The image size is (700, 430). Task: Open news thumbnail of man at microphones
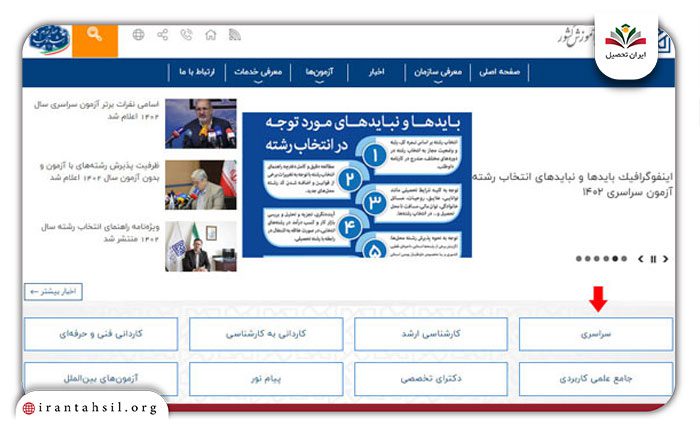pyautogui.click(x=201, y=124)
